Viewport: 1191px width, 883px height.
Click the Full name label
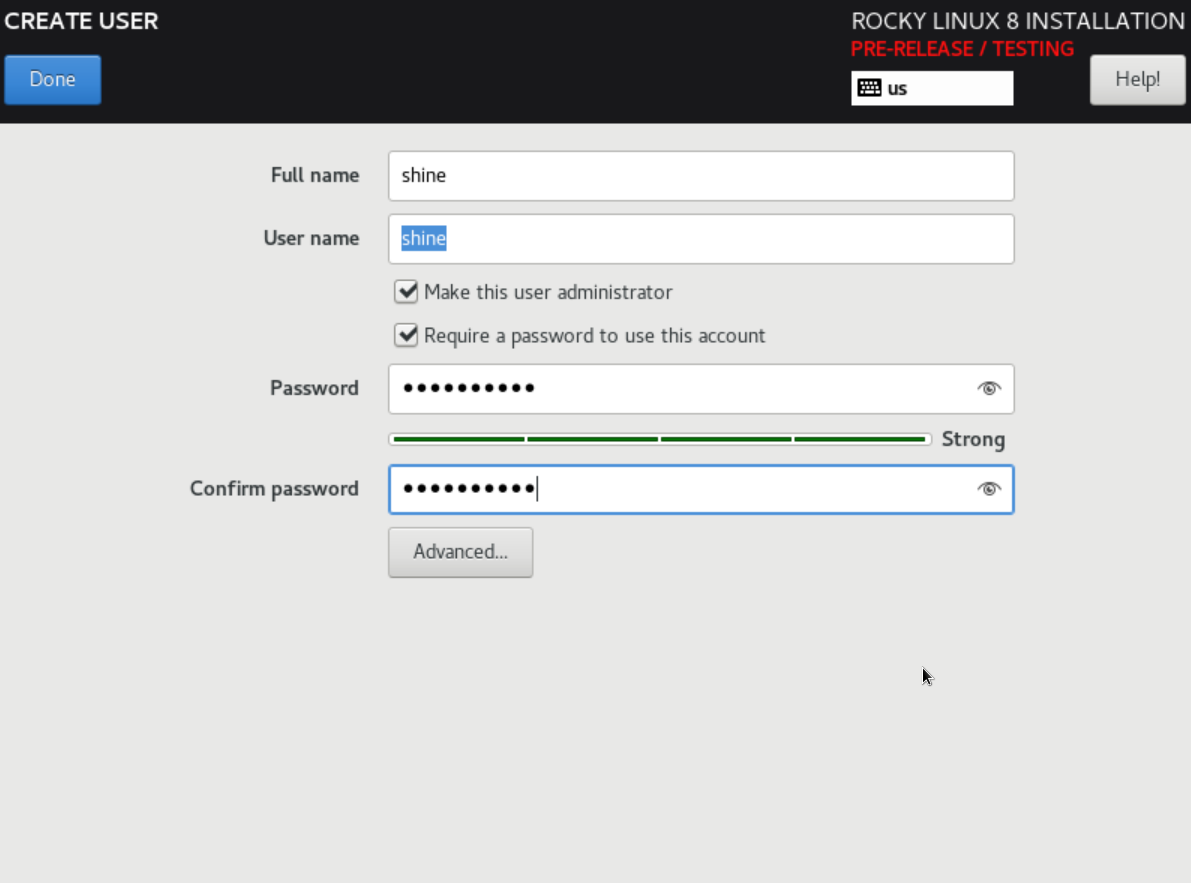point(314,175)
